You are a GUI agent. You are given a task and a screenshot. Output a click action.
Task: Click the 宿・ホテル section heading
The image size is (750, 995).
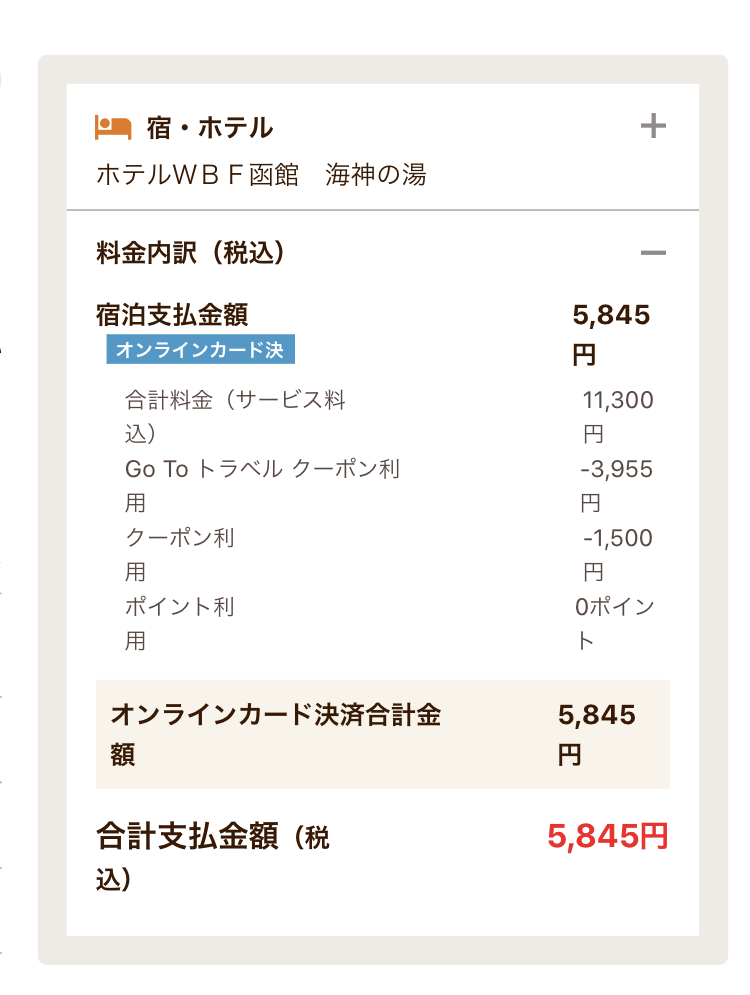coord(210,128)
